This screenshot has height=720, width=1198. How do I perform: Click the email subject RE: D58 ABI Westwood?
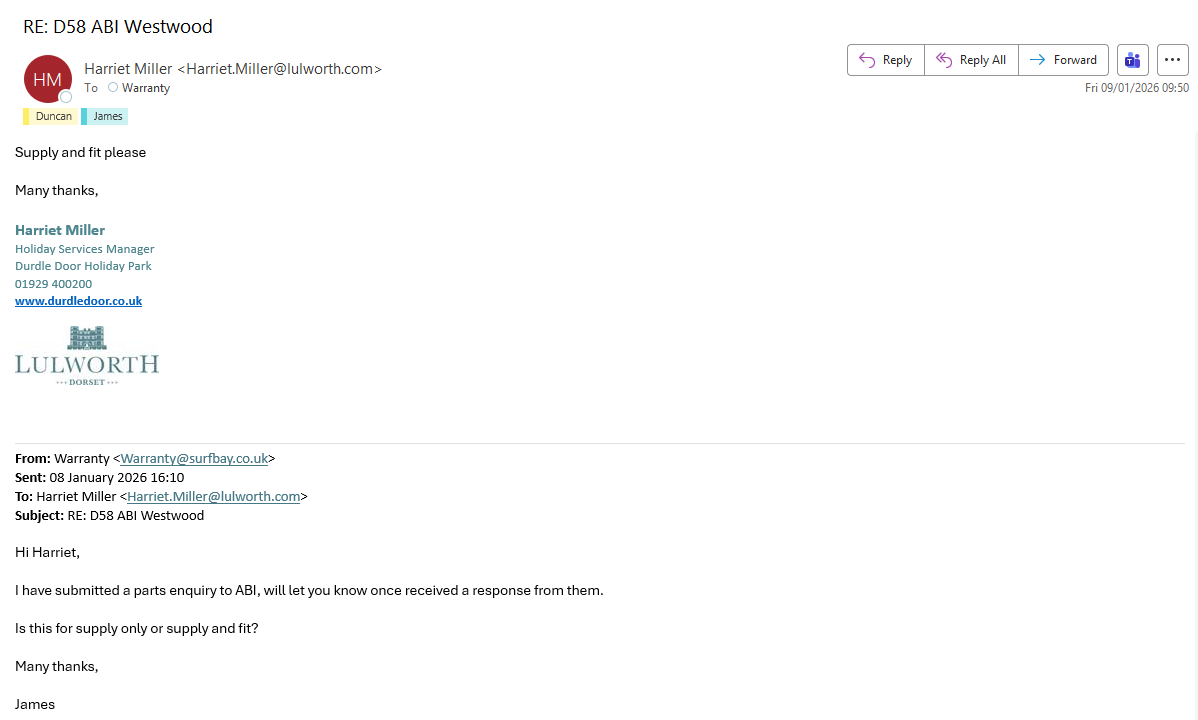[118, 27]
